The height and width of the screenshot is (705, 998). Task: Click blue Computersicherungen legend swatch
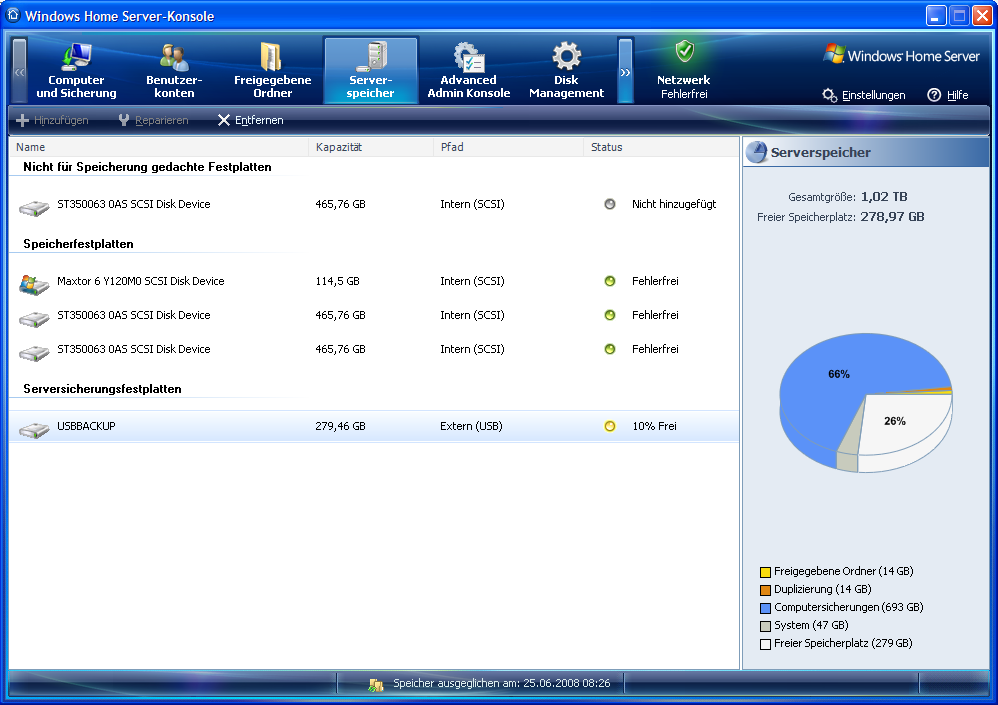(x=765, y=608)
